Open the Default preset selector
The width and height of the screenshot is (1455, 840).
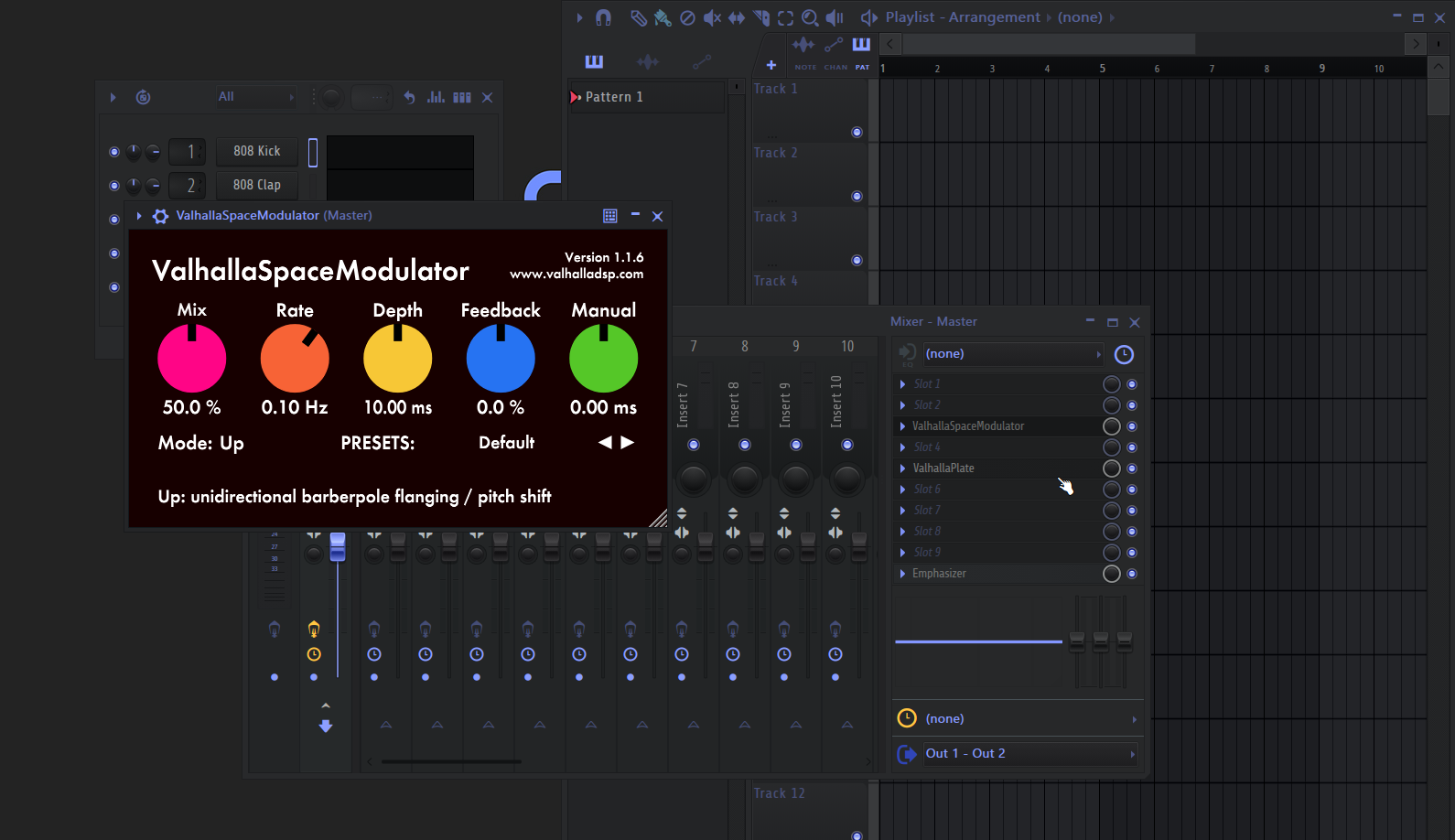click(507, 443)
